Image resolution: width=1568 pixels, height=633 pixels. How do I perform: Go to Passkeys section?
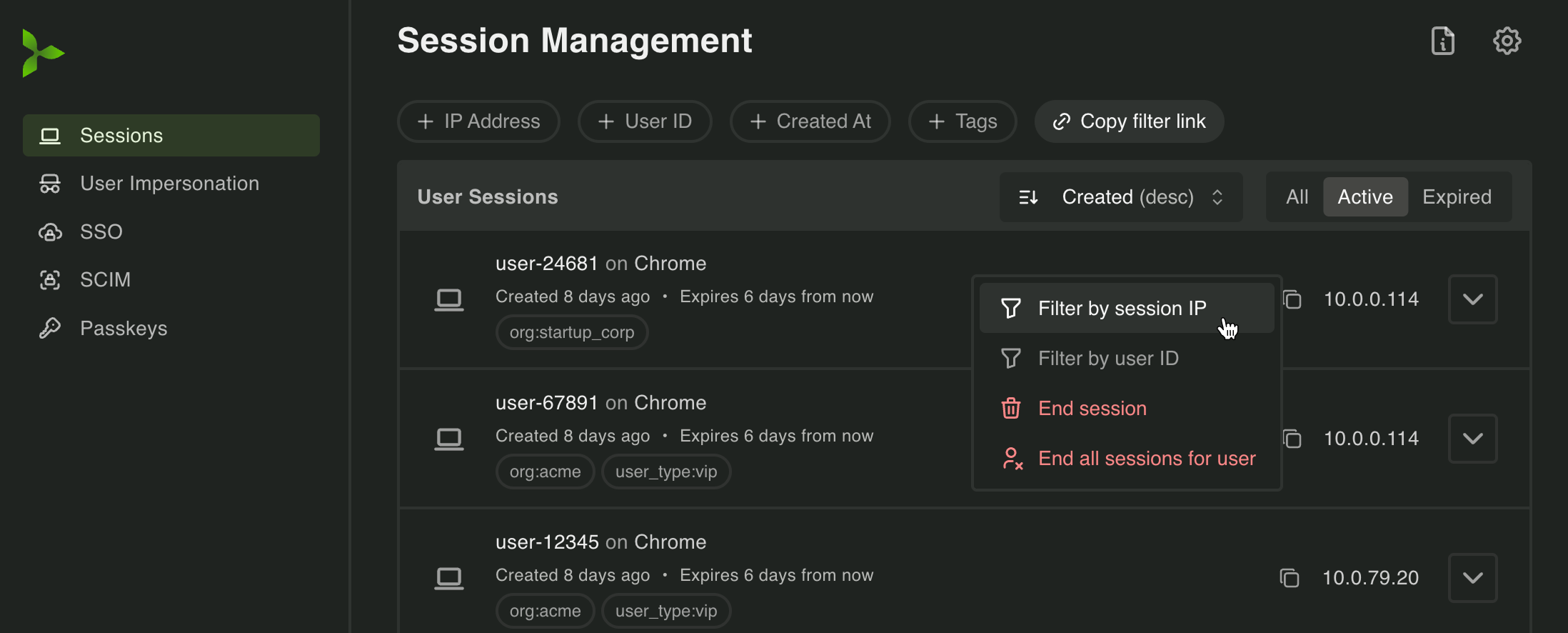point(124,329)
